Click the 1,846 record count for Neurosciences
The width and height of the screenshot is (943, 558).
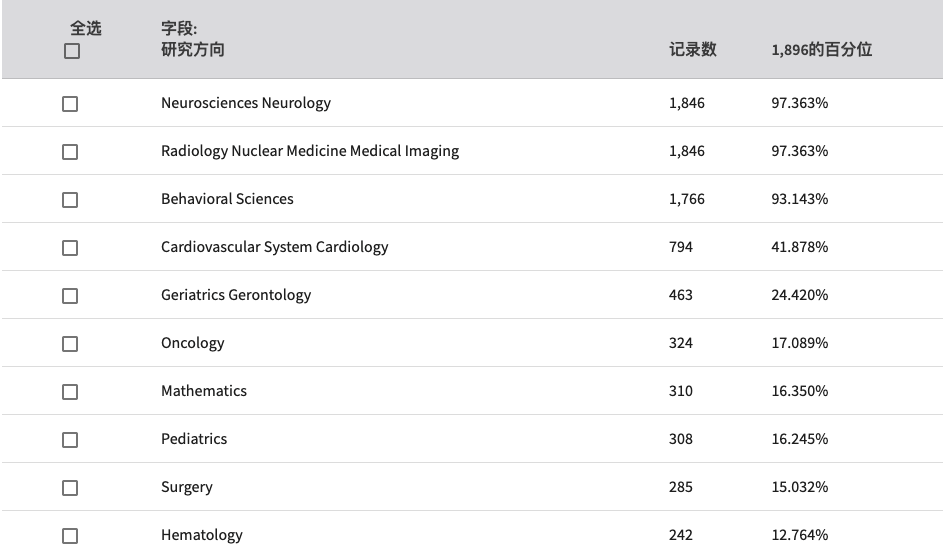pos(686,103)
